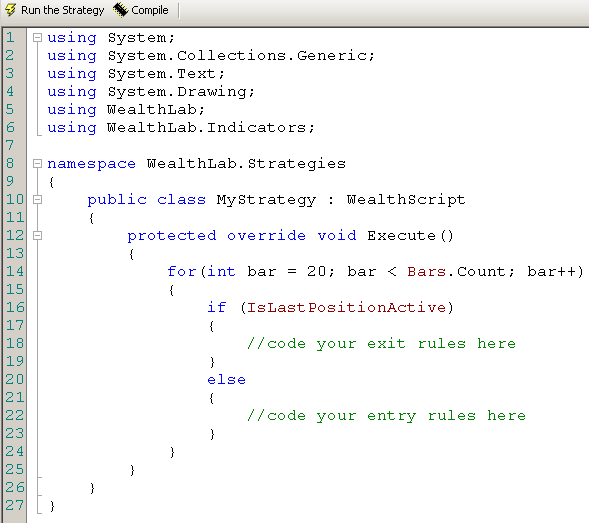Click the 'protected' keyword
The image size is (589, 523).
172,236
